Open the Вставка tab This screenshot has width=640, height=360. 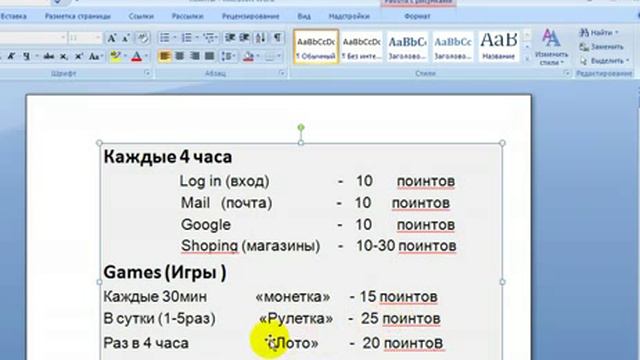point(13,16)
